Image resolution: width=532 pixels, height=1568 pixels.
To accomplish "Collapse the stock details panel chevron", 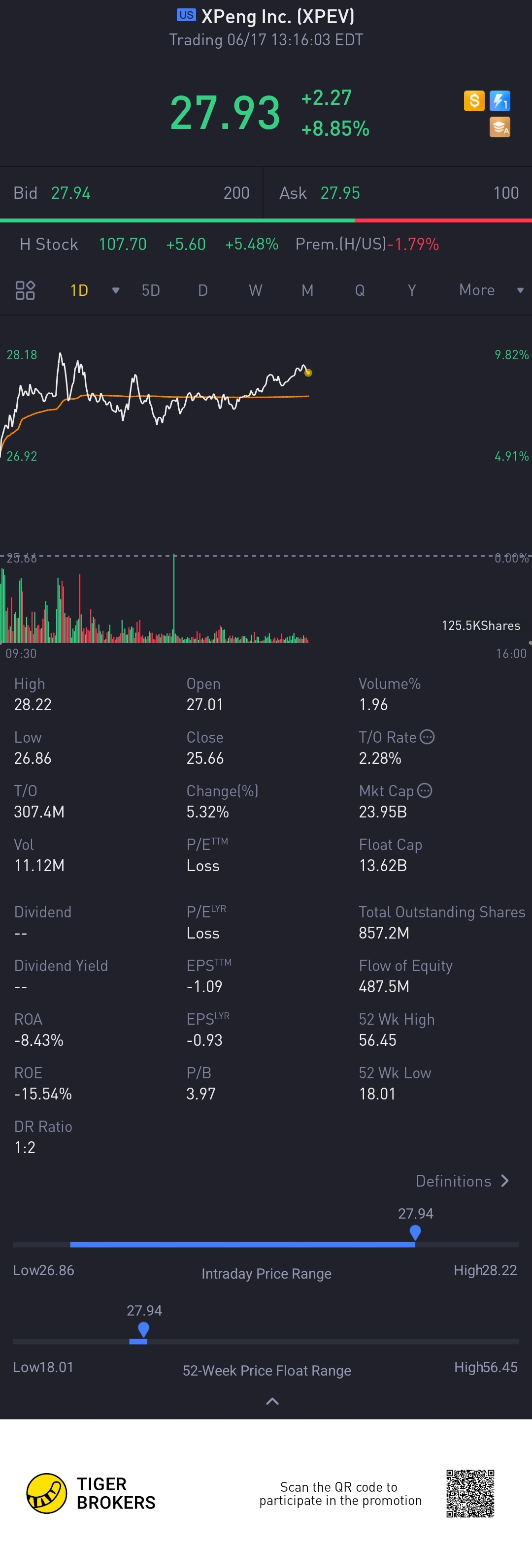I will pyautogui.click(x=272, y=1401).
